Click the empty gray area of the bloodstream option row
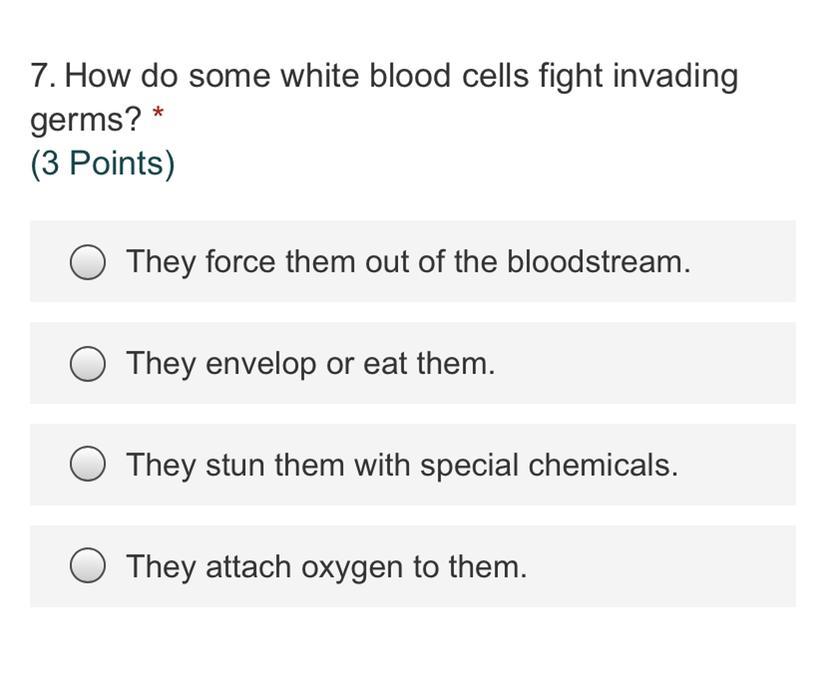 pyautogui.click(x=743, y=262)
